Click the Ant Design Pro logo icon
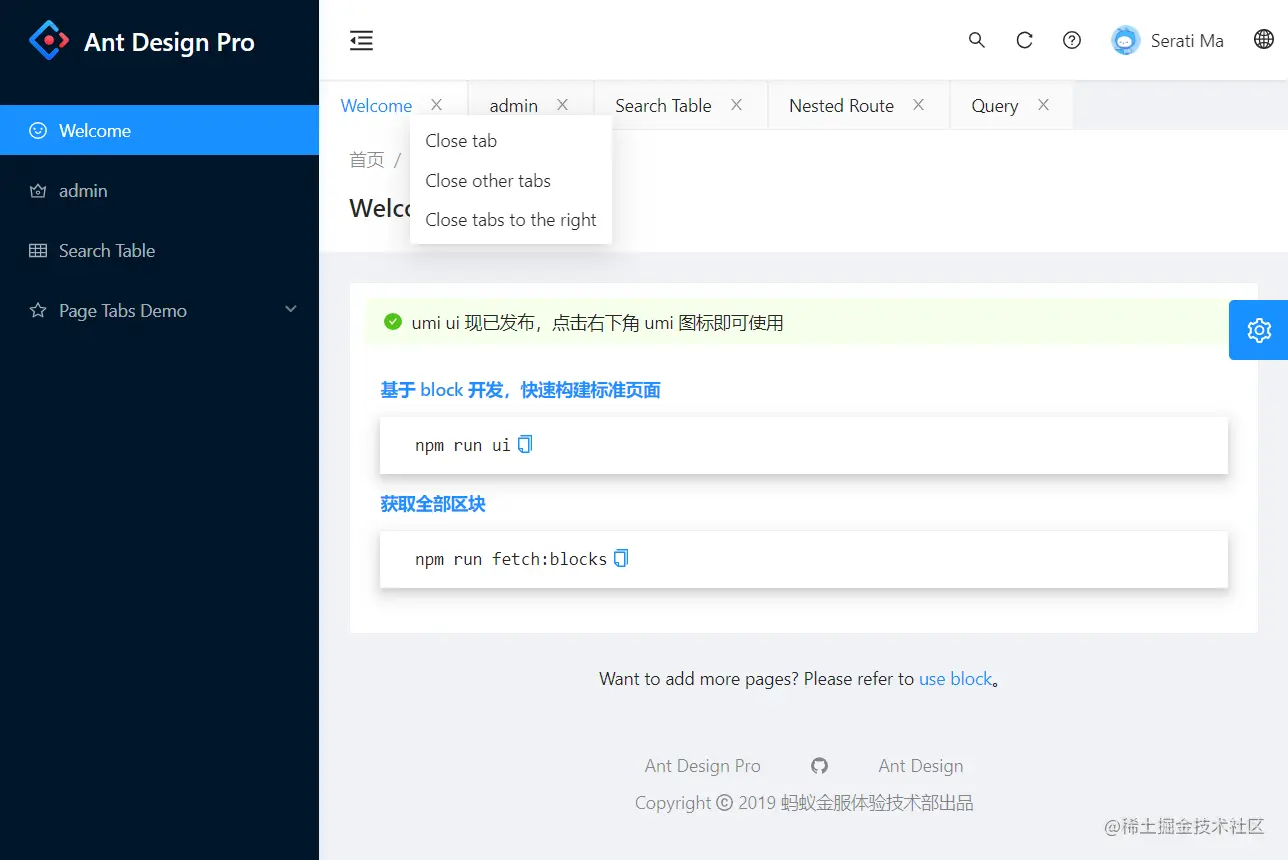This screenshot has height=860, width=1288. [49, 41]
